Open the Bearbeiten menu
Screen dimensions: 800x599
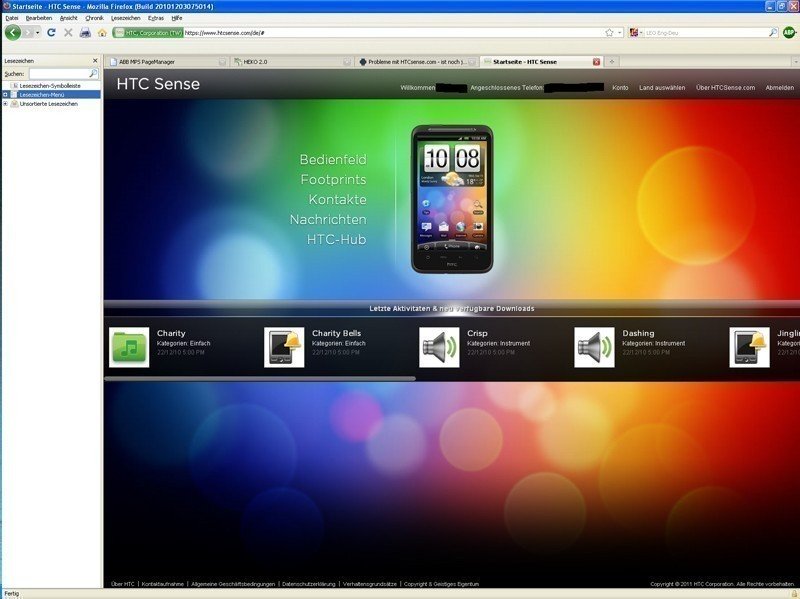tap(39, 18)
